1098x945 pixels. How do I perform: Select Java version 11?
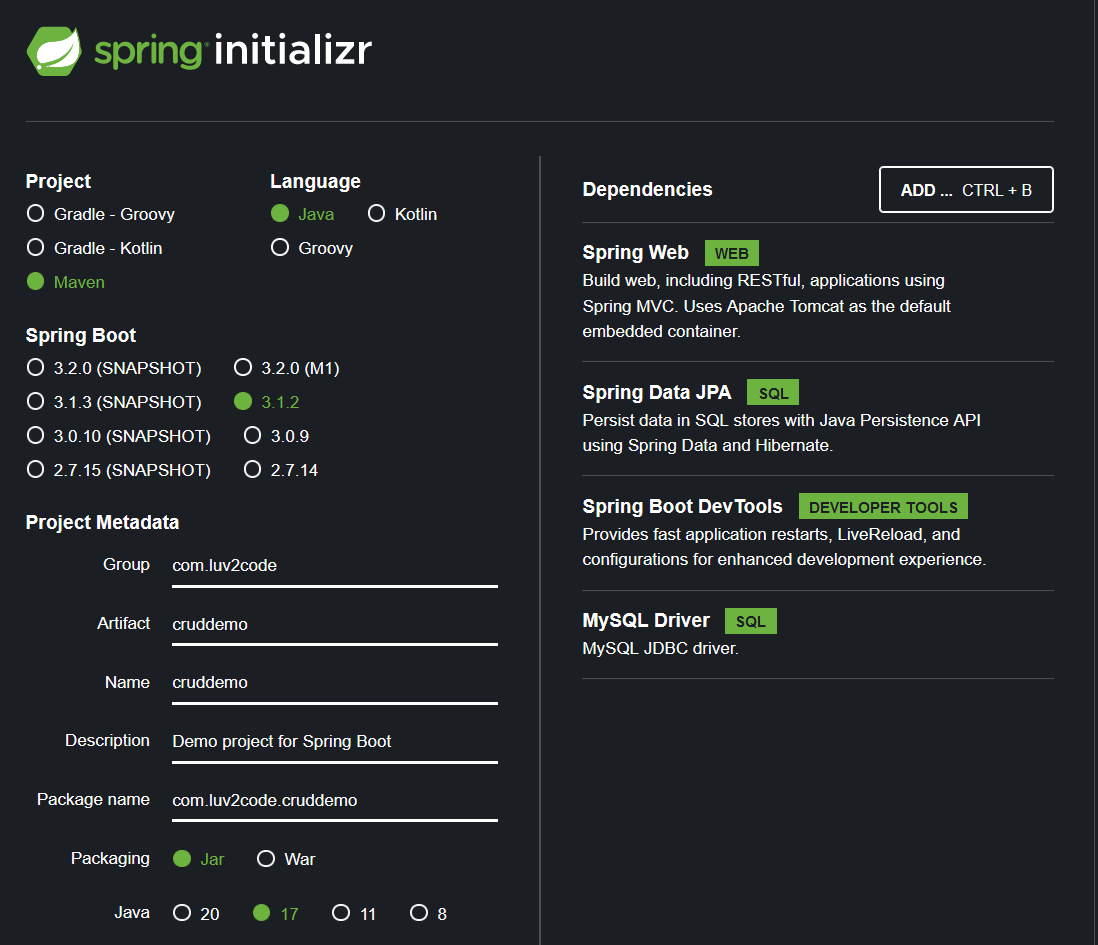click(354, 914)
